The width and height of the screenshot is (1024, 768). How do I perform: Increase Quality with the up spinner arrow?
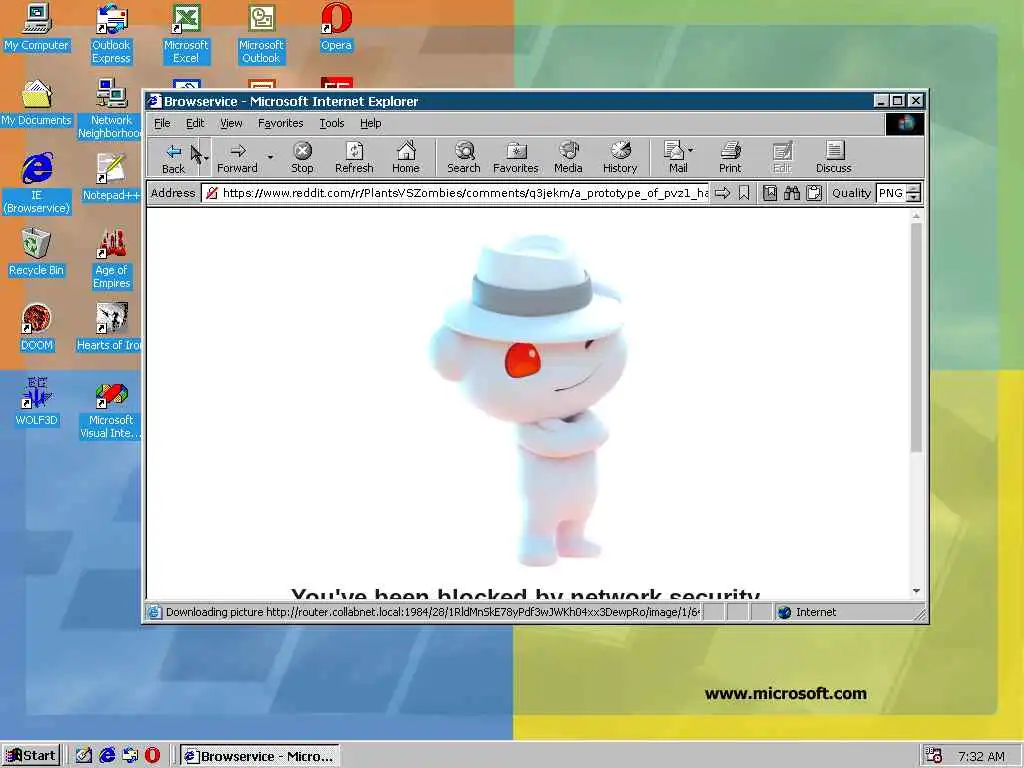coord(914,189)
